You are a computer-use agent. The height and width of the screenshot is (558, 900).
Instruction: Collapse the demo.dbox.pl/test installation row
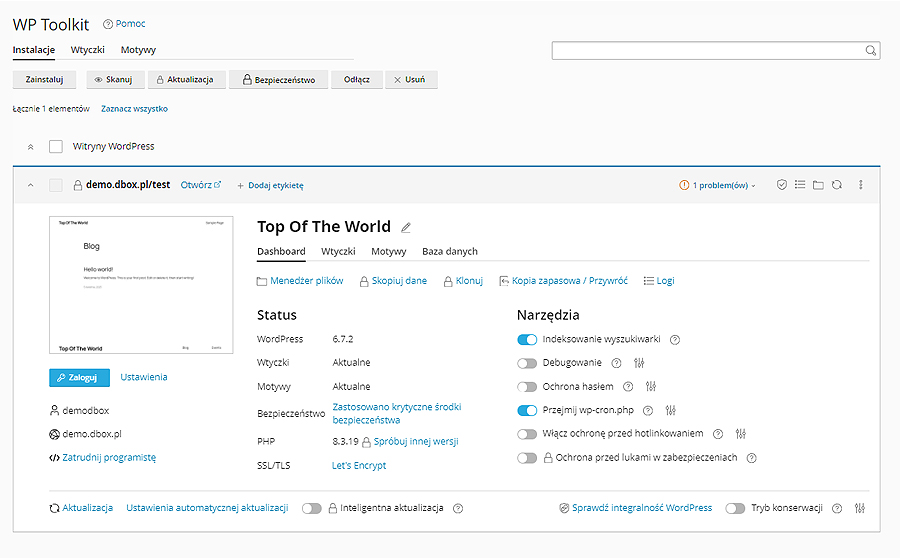coord(30,185)
